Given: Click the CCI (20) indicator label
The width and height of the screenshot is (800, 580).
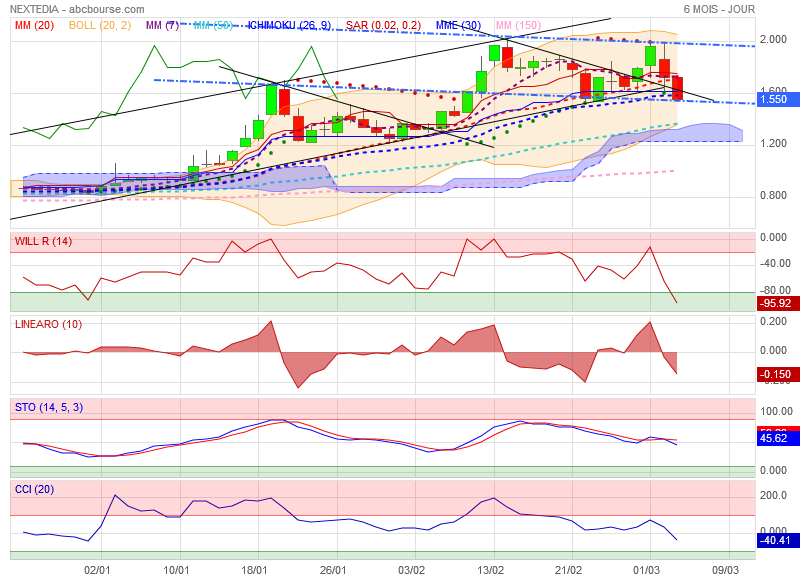Looking at the screenshot, I should [35, 489].
